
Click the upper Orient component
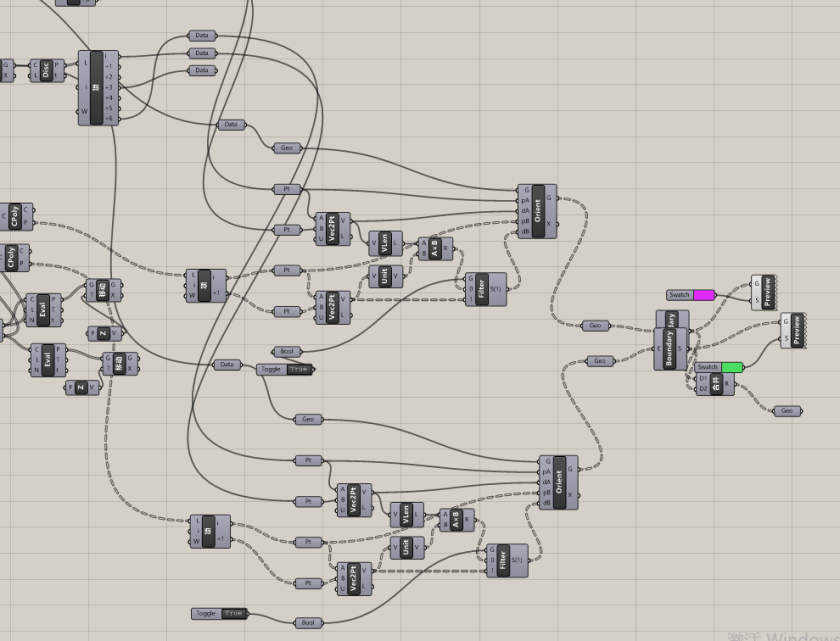538,211
